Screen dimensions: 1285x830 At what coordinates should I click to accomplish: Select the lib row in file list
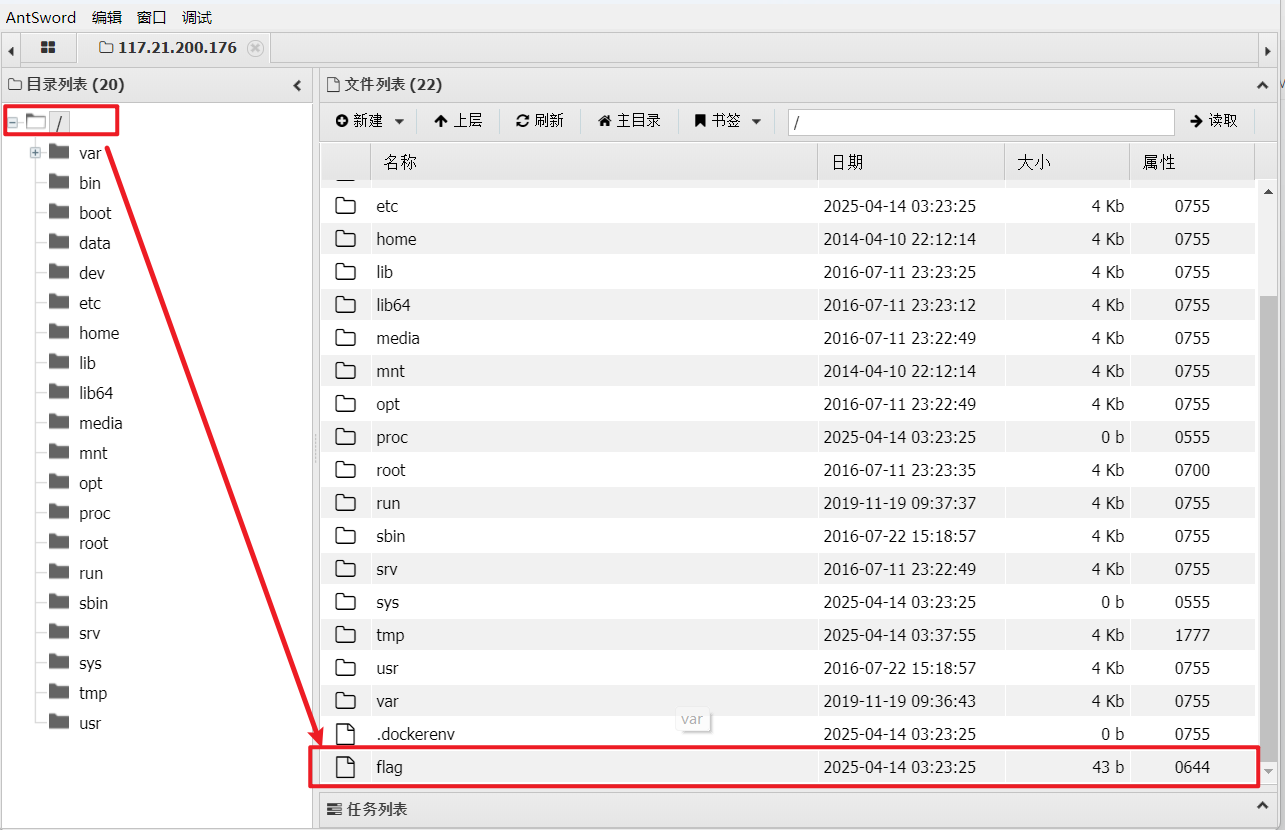(x=788, y=272)
